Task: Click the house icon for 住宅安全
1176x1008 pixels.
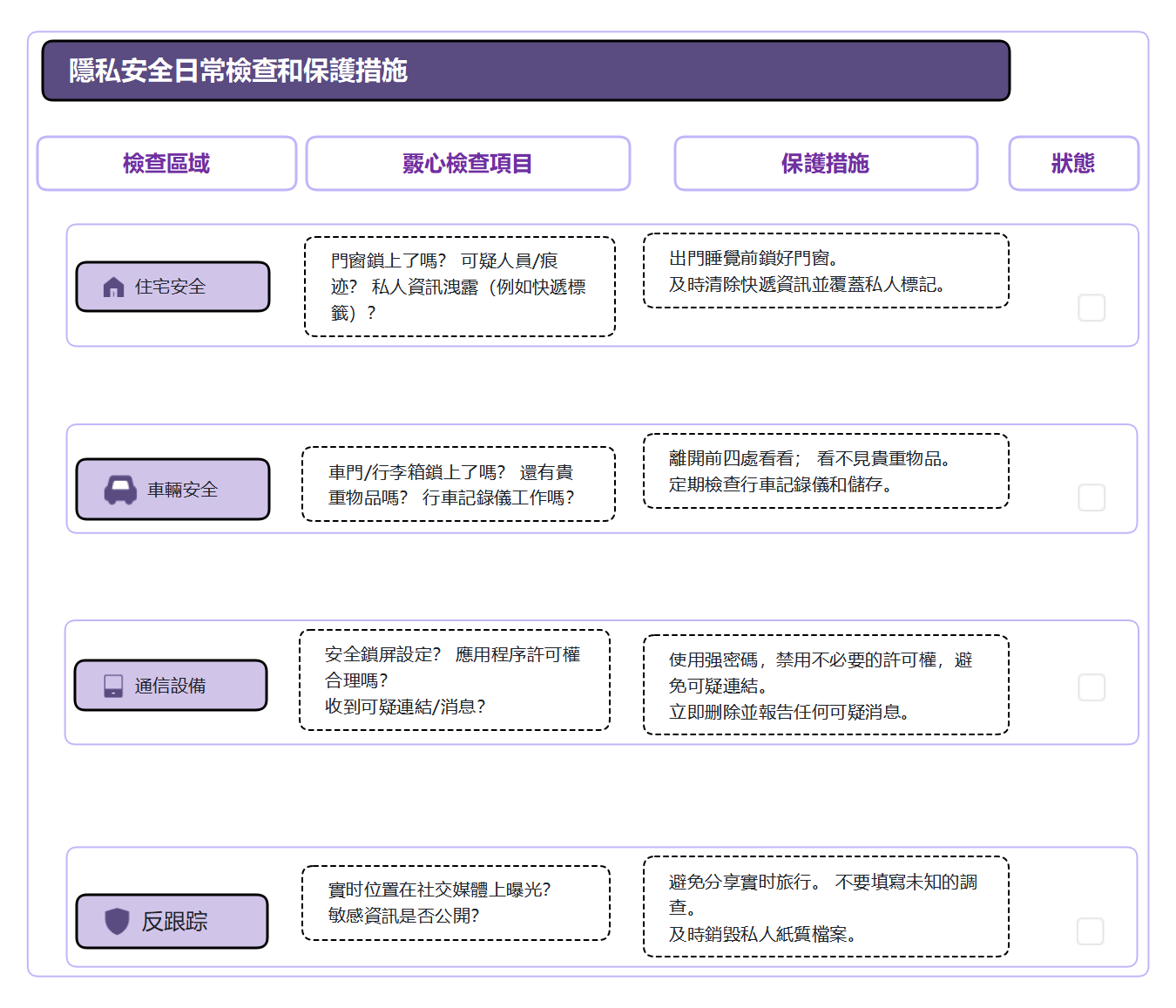Action: click(114, 286)
